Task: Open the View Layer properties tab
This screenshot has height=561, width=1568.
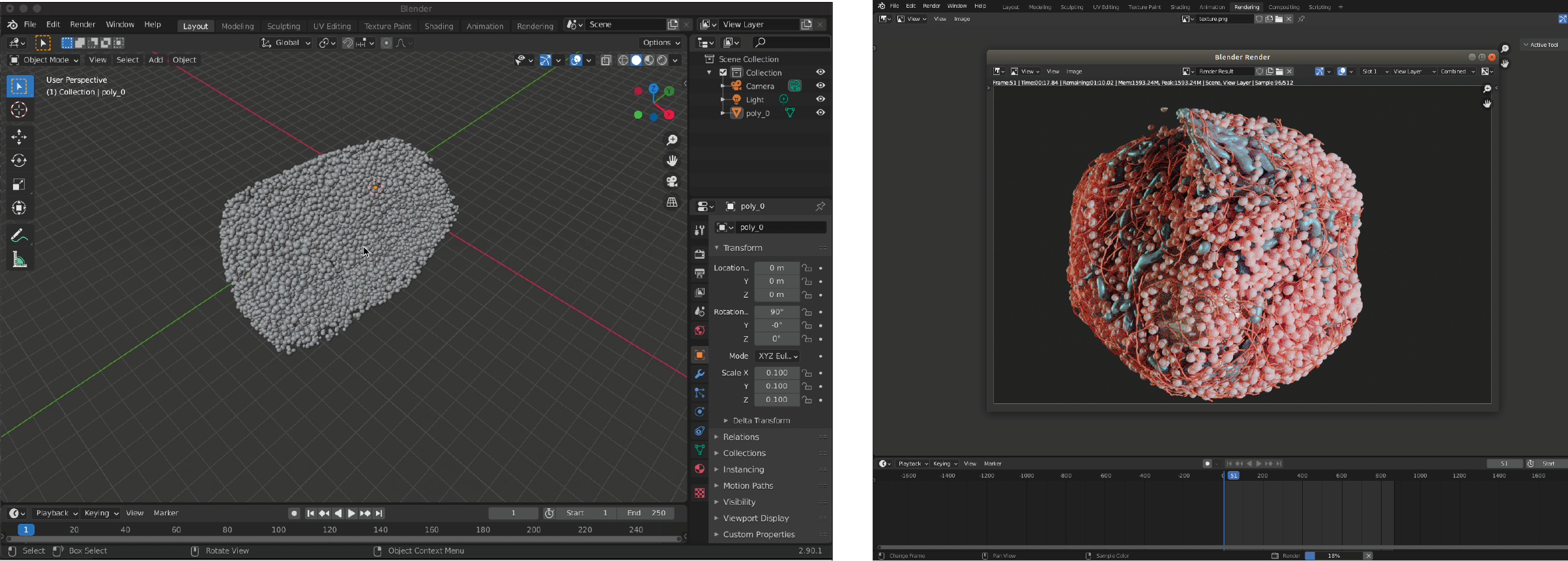Action: click(699, 292)
